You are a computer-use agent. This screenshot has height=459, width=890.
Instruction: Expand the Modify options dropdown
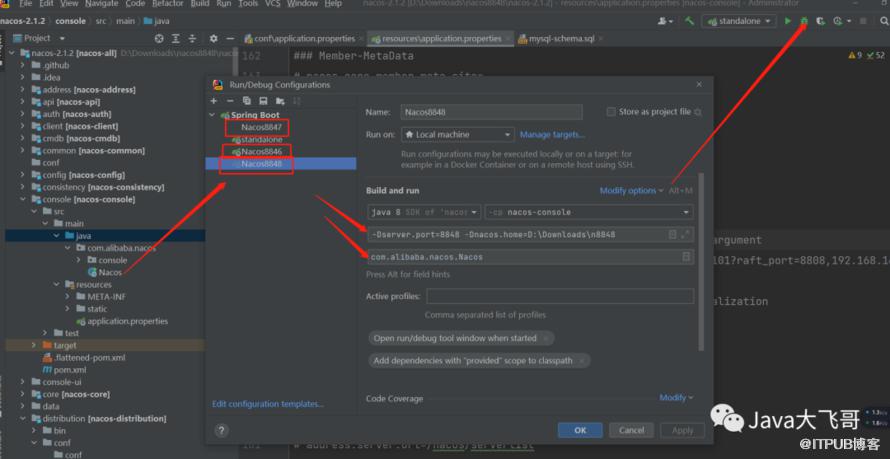point(632,190)
